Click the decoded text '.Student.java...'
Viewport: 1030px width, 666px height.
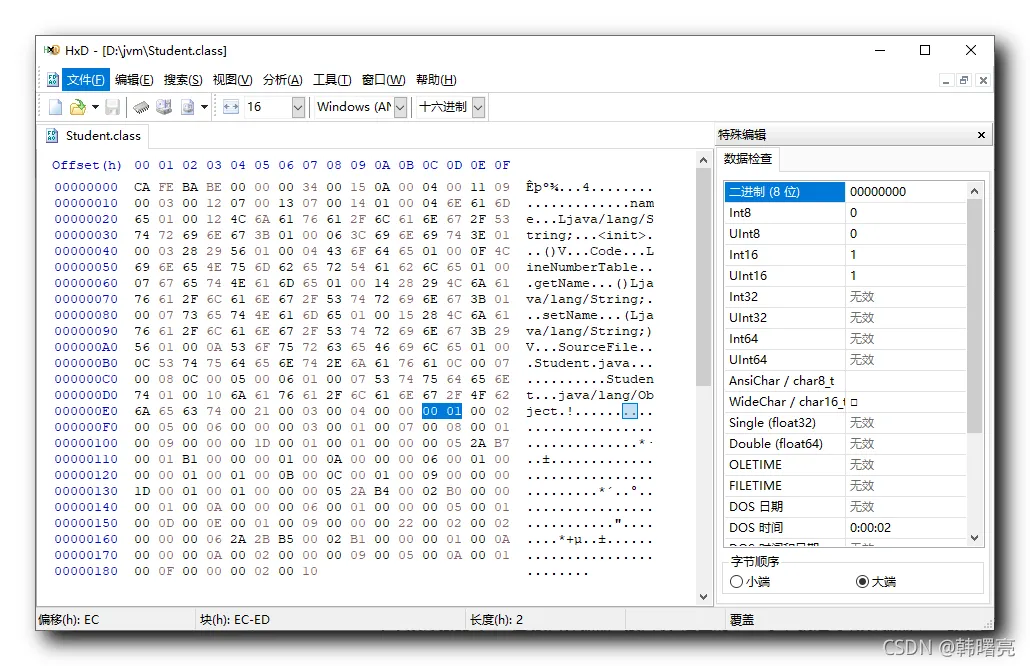click(590, 363)
